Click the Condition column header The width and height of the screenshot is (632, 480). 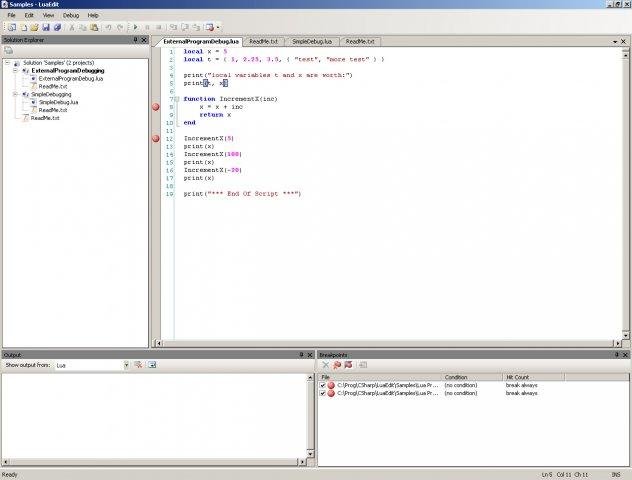pos(472,377)
